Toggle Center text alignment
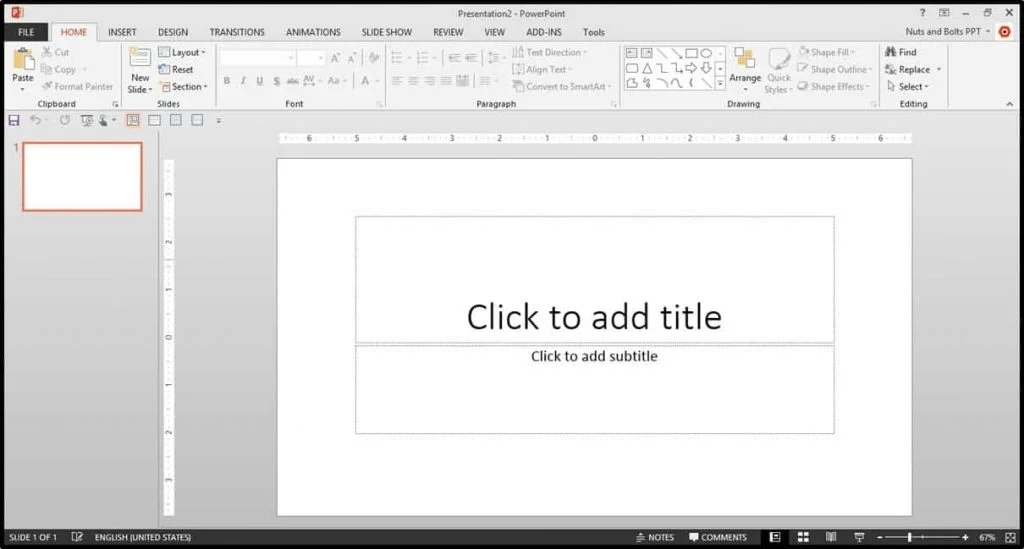This screenshot has height=549, width=1024. [413, 81]
